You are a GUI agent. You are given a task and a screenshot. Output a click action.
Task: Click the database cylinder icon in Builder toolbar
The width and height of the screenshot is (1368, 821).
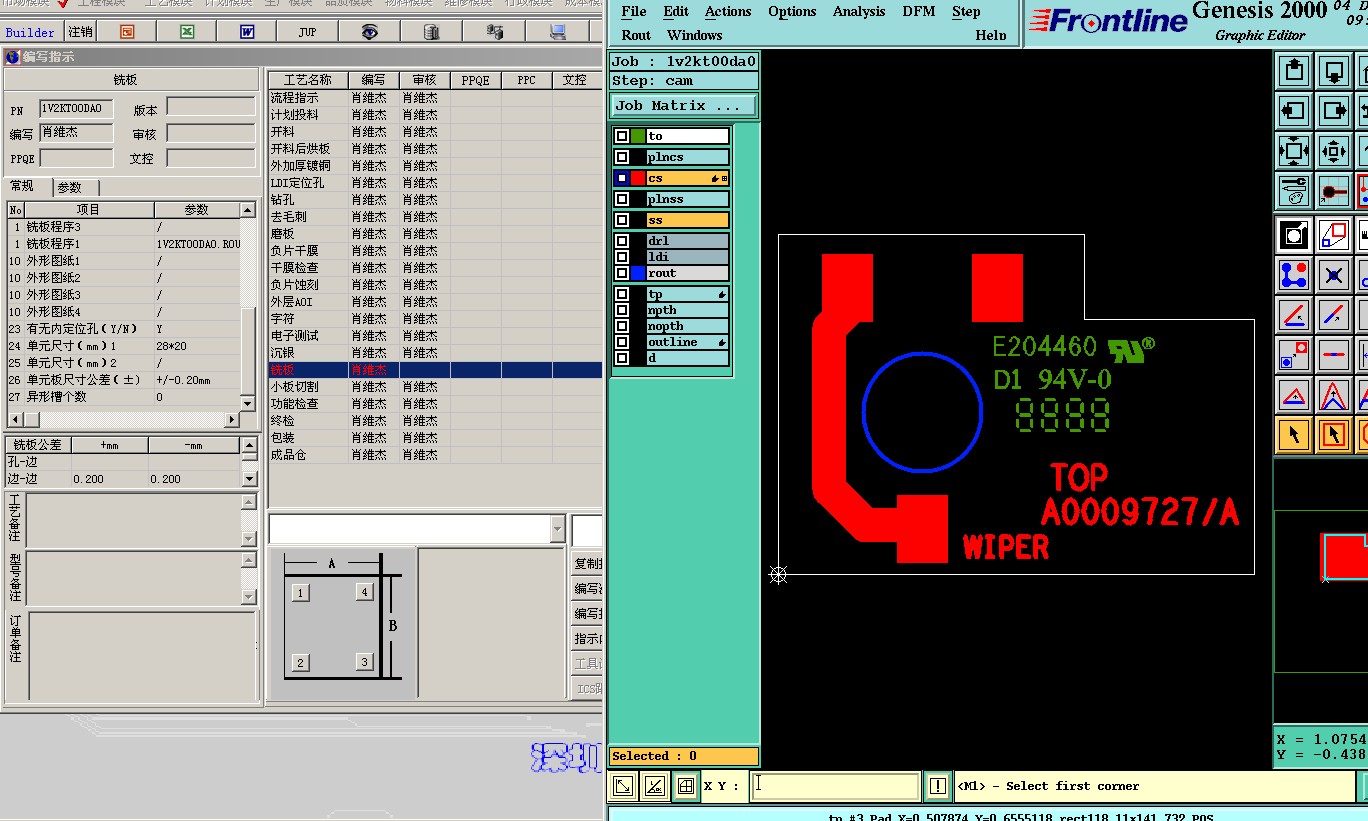click(x=432, y=32)
